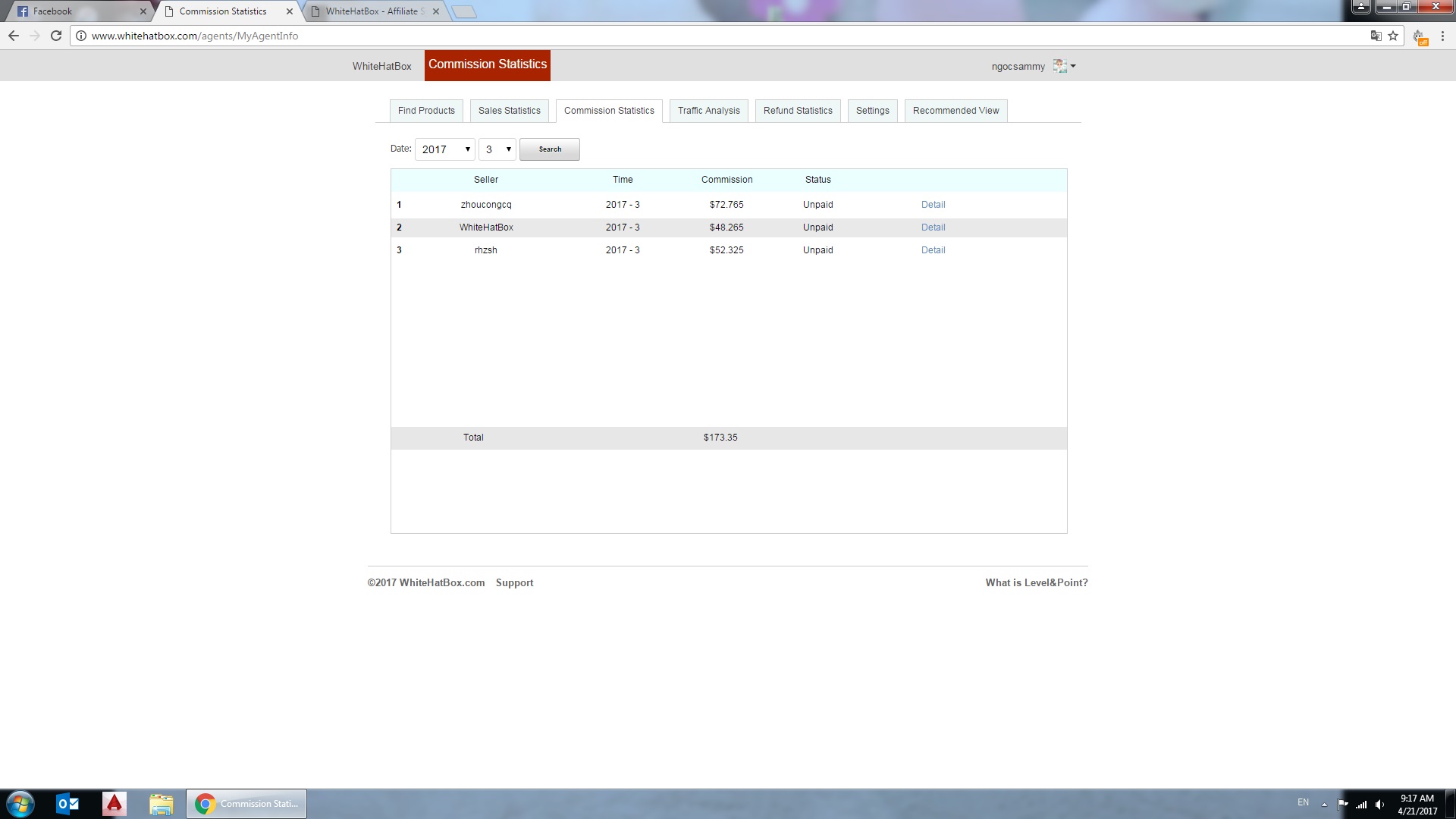Image resolution: width=1456 pixels, height=819 pixels.
Task: Switch to Refund Statistics tab
Action: point(797,111)
